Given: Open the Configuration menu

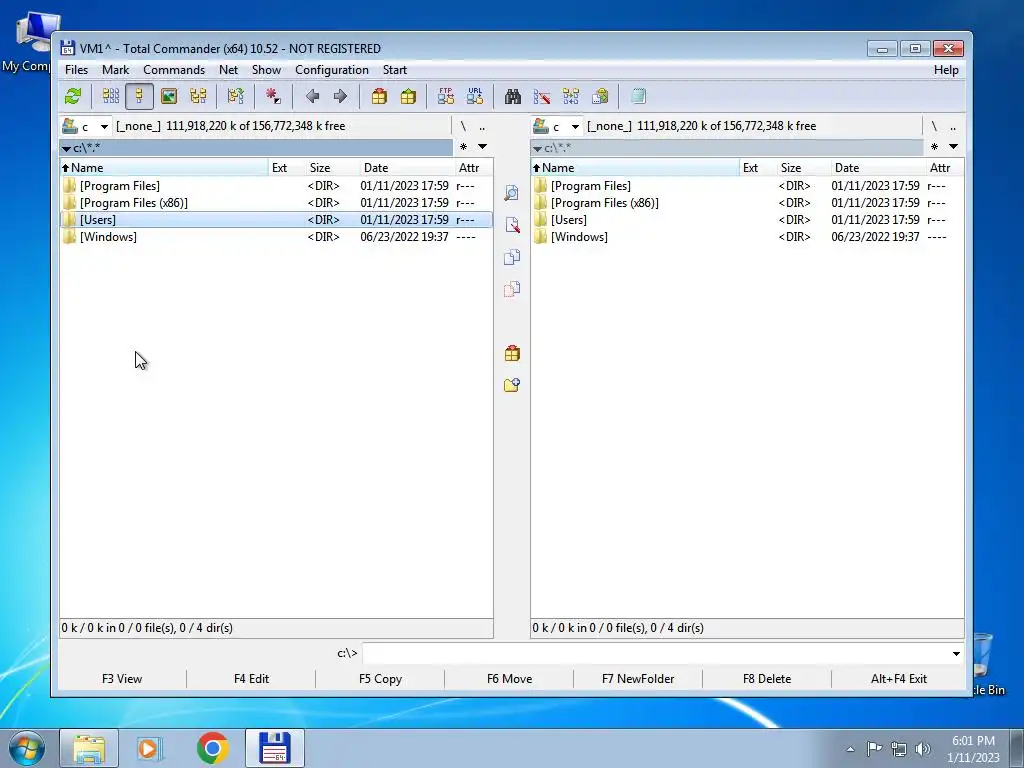Looking at the screenshot, I should [332, 70].
